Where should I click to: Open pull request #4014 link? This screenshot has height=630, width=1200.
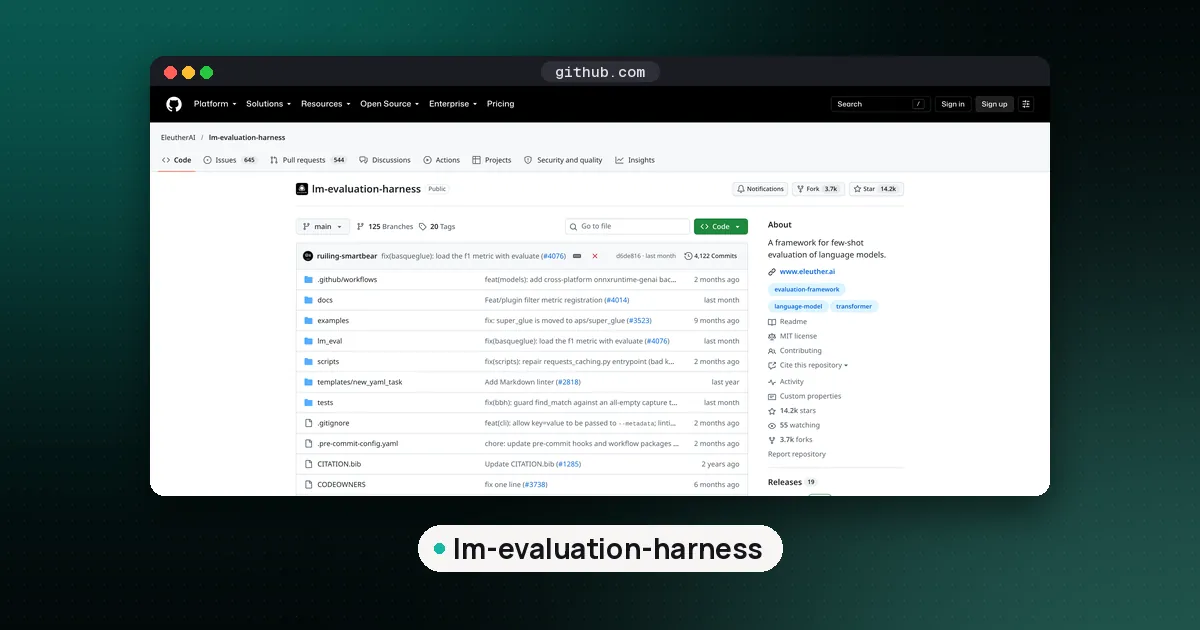(x=617, y=300)
